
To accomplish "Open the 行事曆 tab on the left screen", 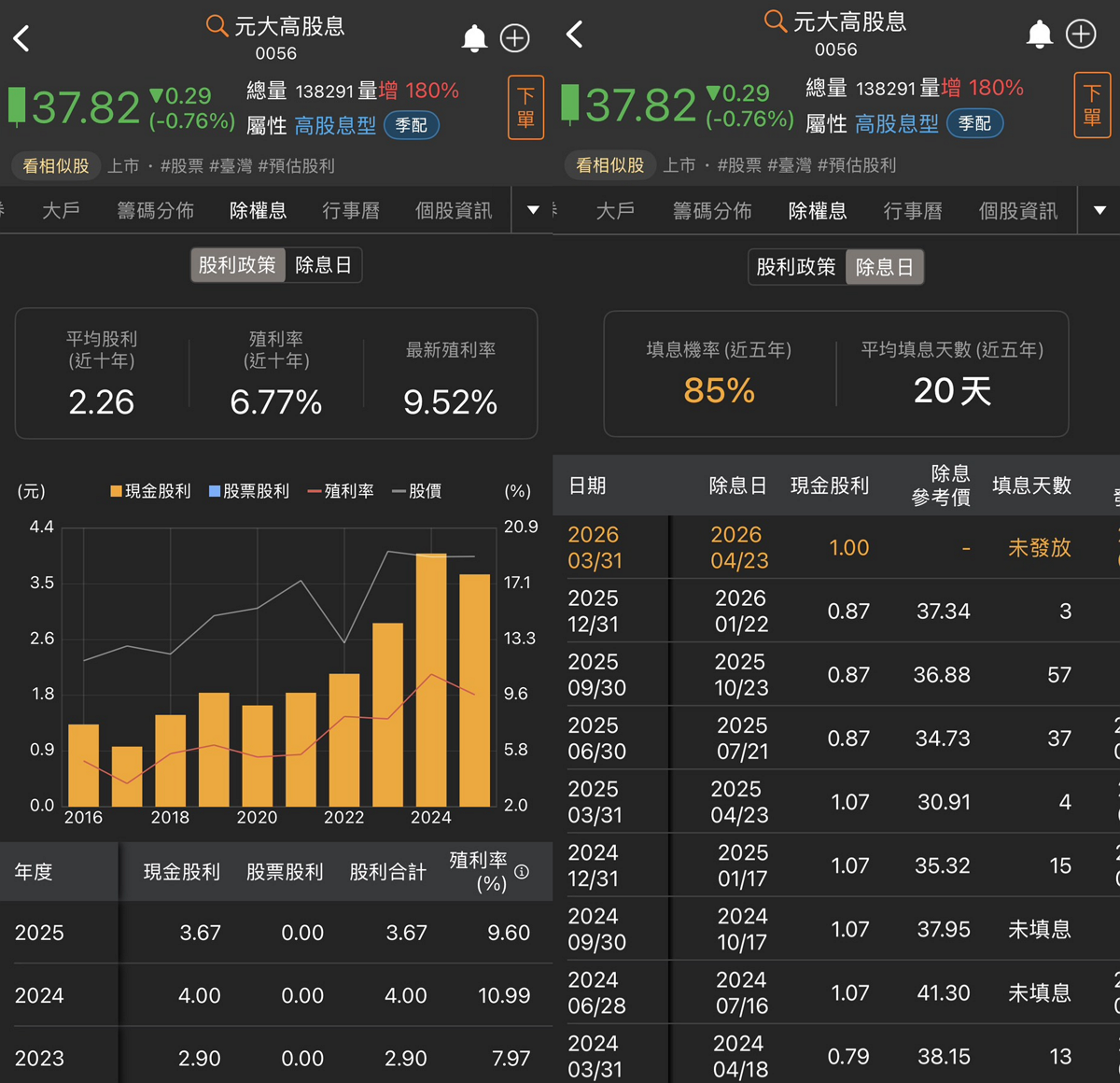I will (351, 211).
